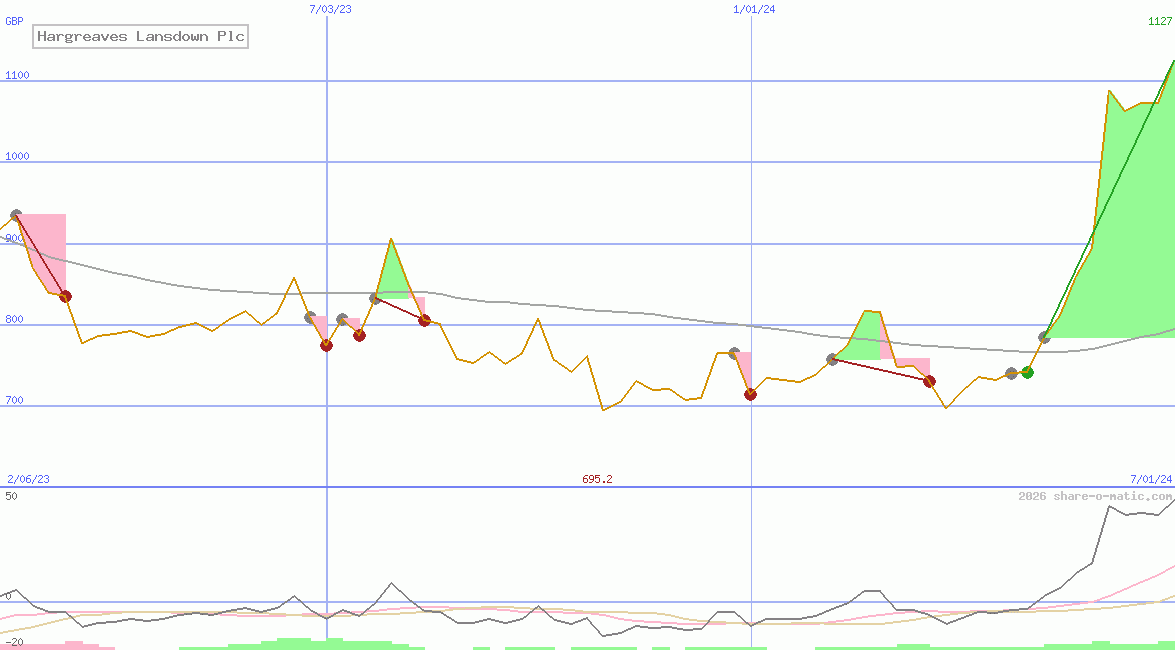Select the gray signal dot at the chart's start
Viewport: 1175px width, 650px height.
pyautogui.click(x=16, y=213)
